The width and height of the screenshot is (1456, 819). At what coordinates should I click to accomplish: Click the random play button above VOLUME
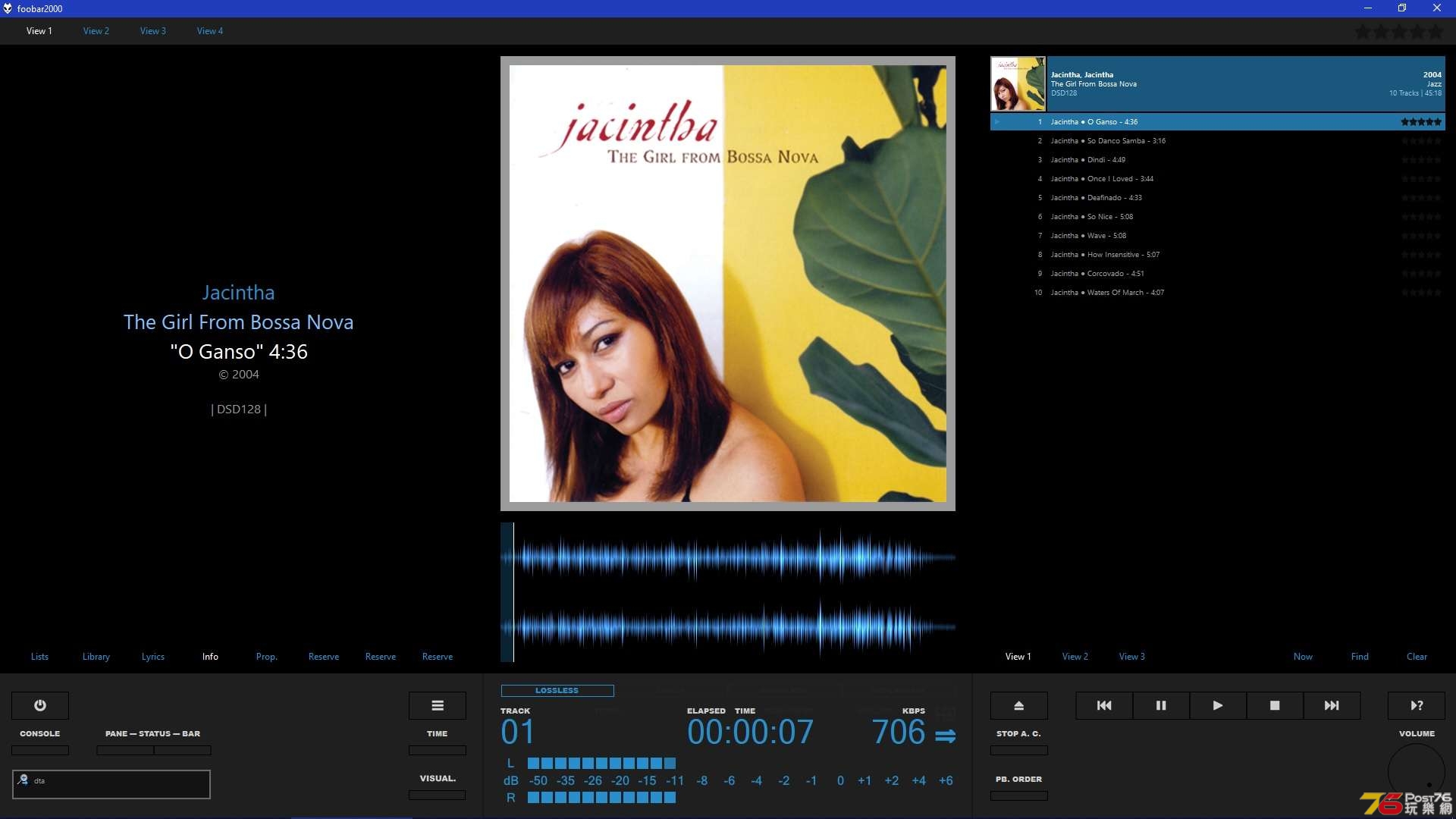pyautogui.click(x=1417, y=705)
